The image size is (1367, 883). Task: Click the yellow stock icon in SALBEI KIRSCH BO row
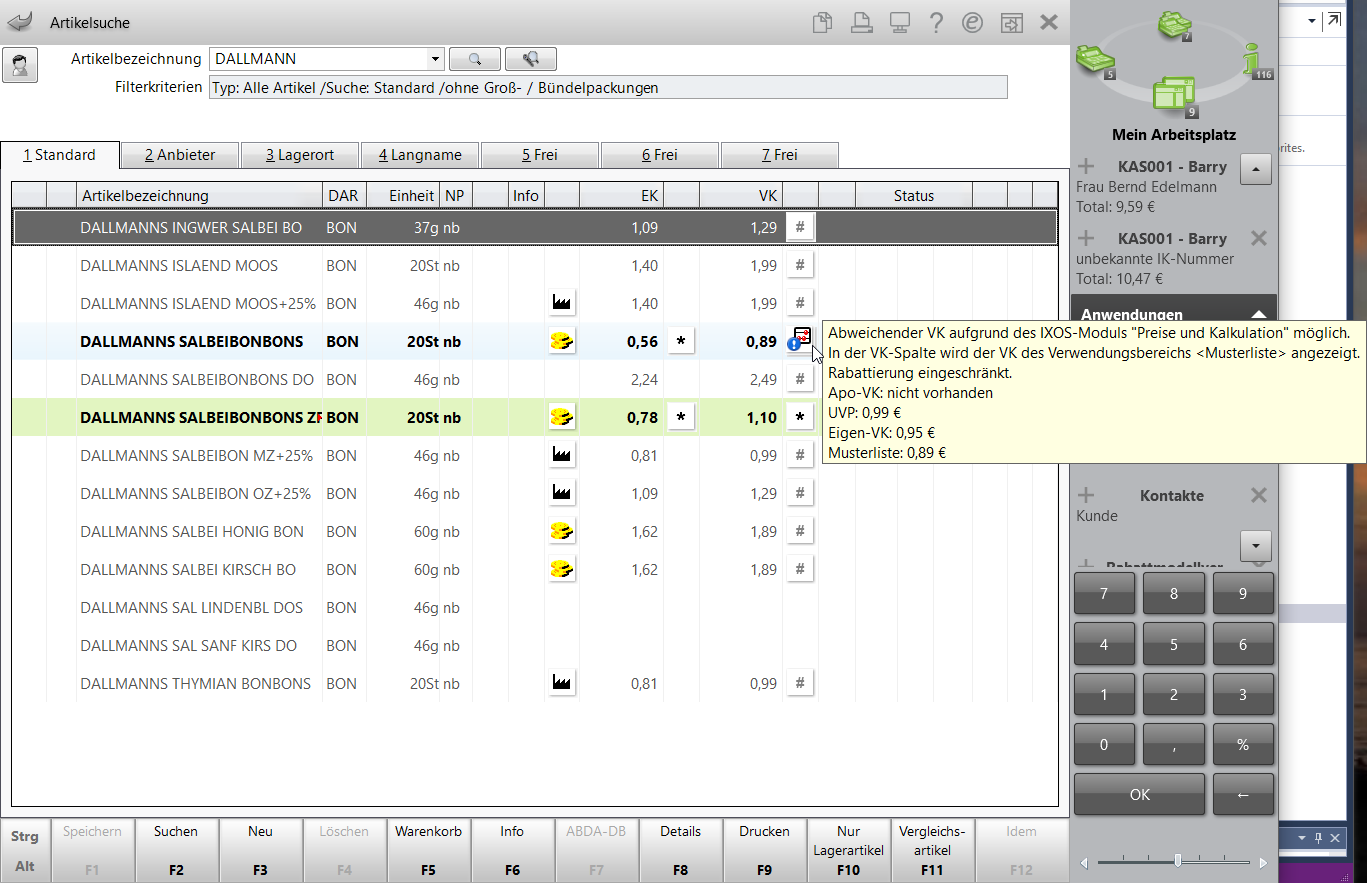click(x=562, y=569)
